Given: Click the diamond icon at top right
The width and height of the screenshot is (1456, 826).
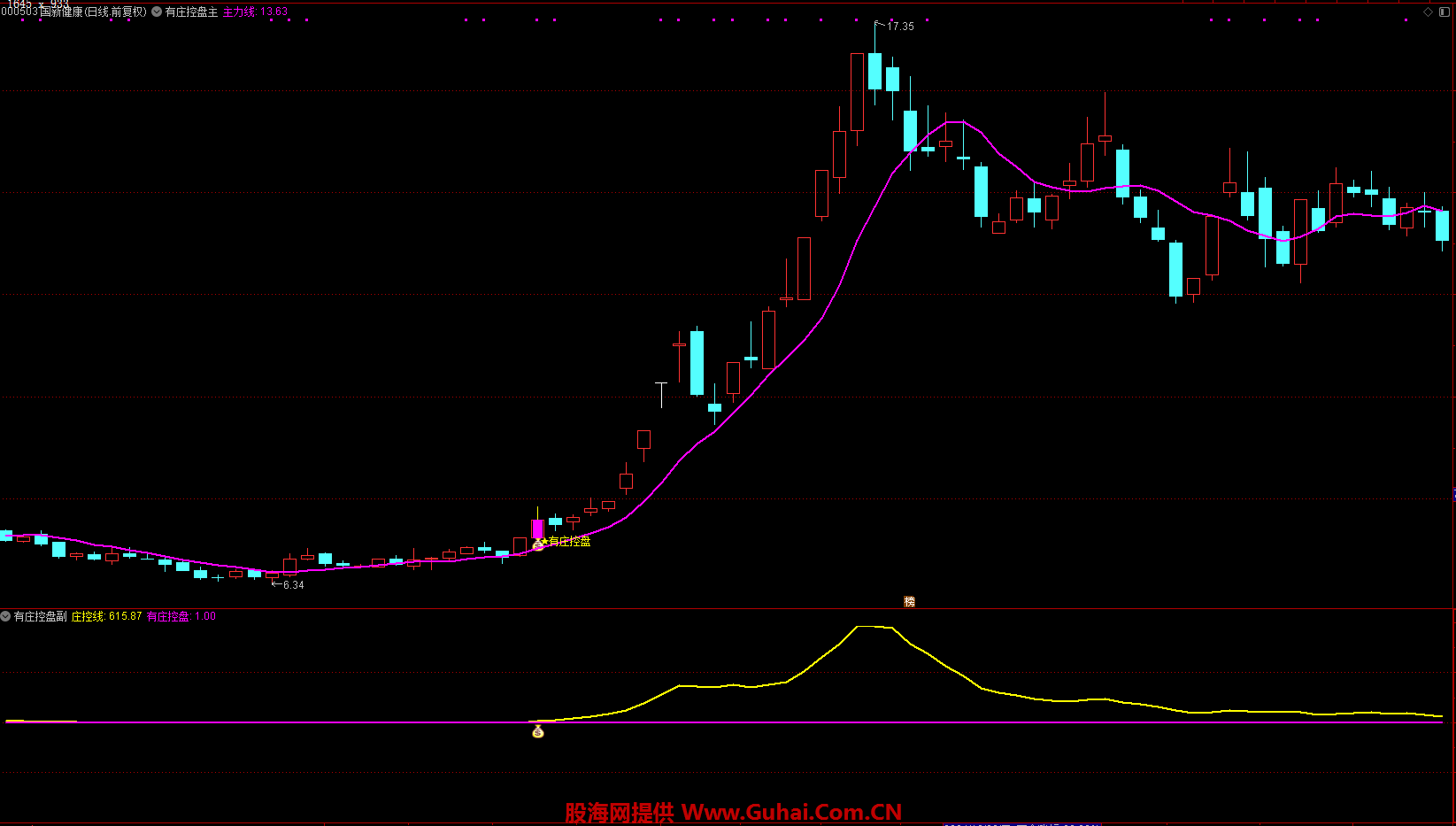Looking at the screenshot, I should tap(1428, 12).
